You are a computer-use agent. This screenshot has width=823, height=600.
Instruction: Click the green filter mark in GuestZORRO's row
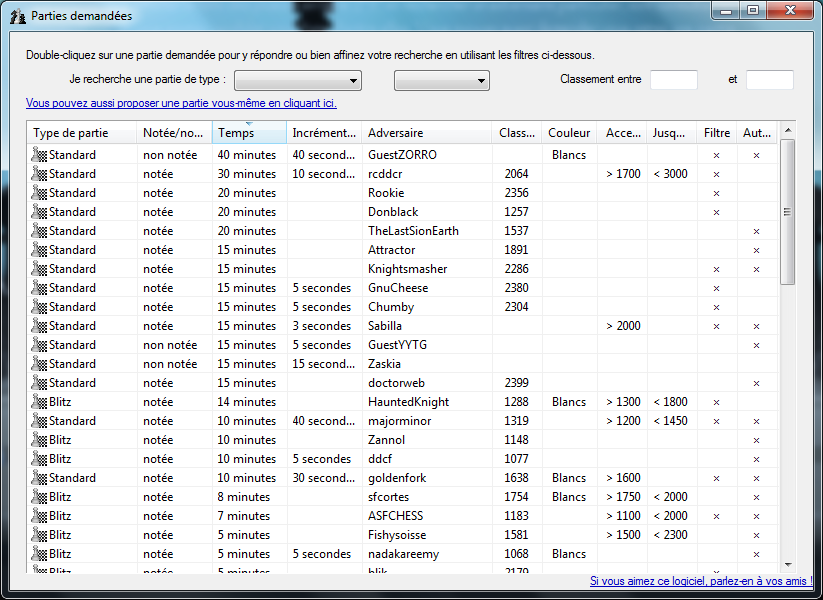(x=716, y=155)
